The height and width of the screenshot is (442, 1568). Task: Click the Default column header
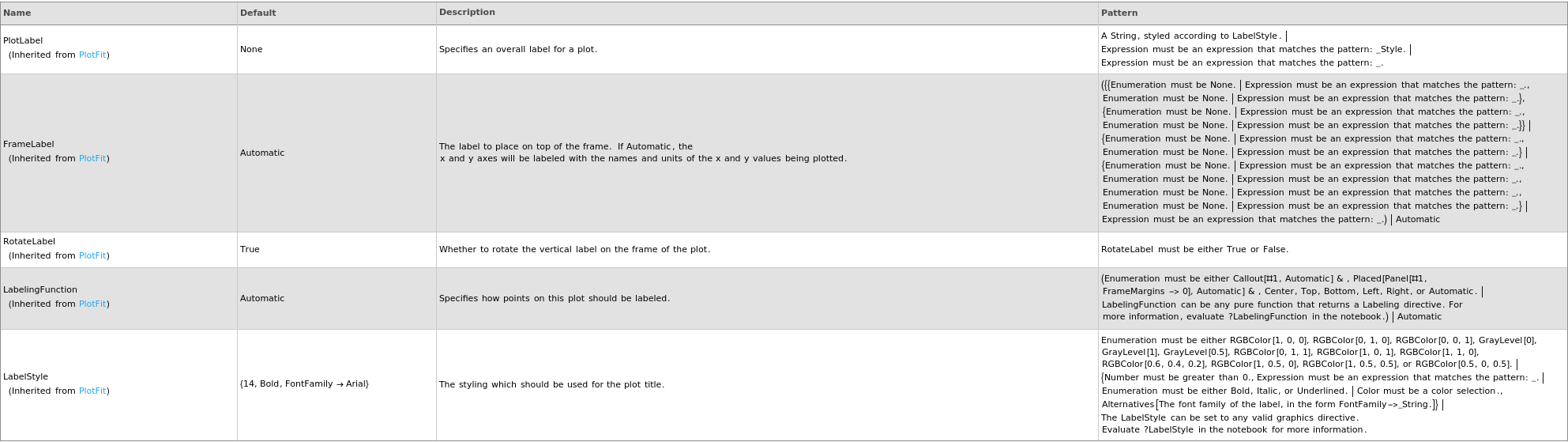(258, 13)
